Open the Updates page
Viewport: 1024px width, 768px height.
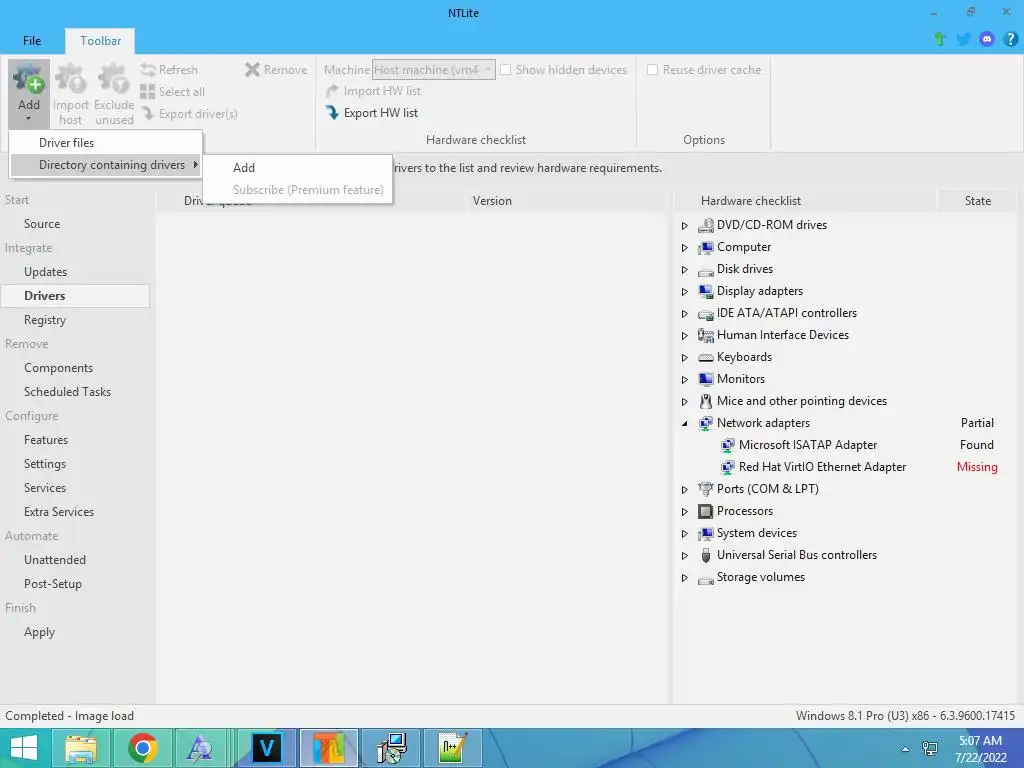45,272
